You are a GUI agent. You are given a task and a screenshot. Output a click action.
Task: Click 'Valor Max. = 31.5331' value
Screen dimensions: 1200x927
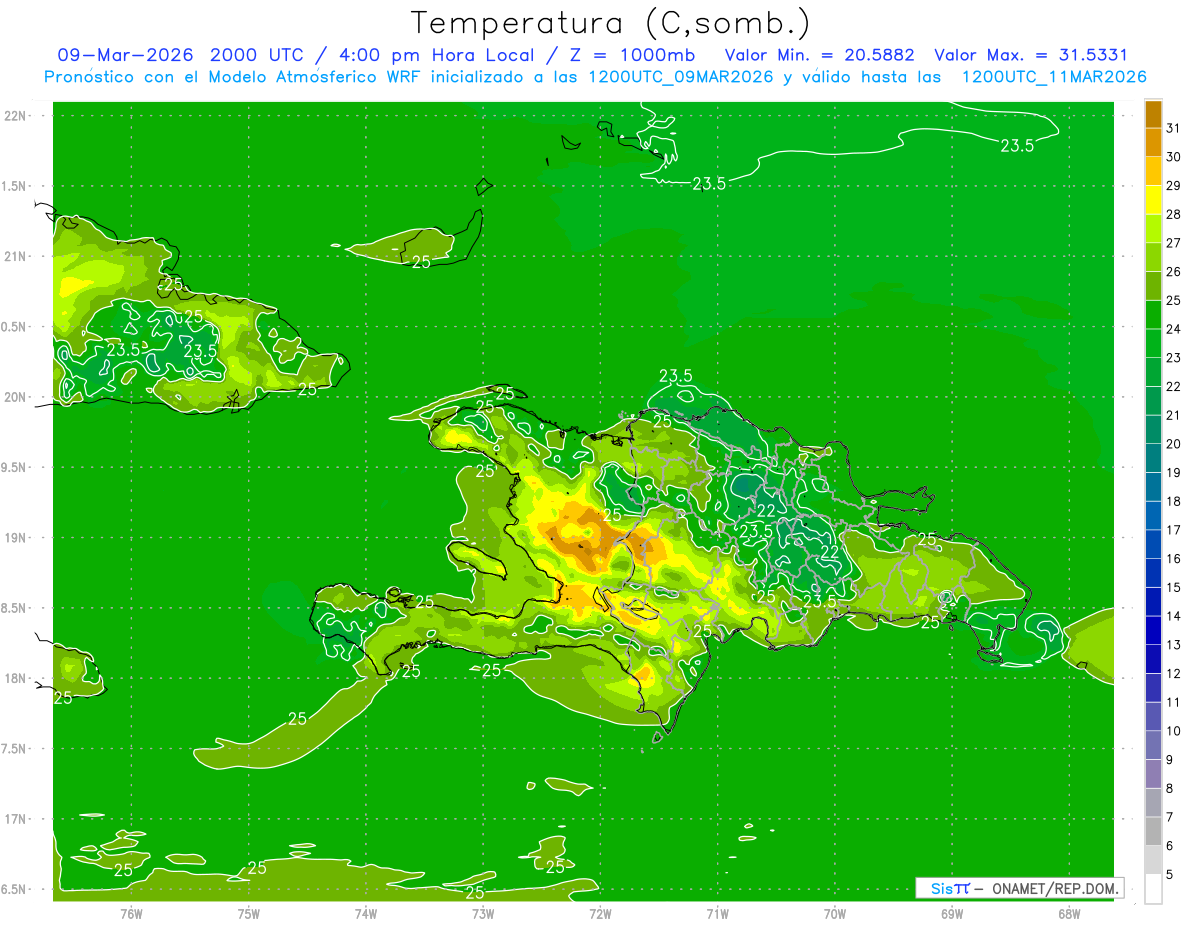click(x=1031, y=55)
